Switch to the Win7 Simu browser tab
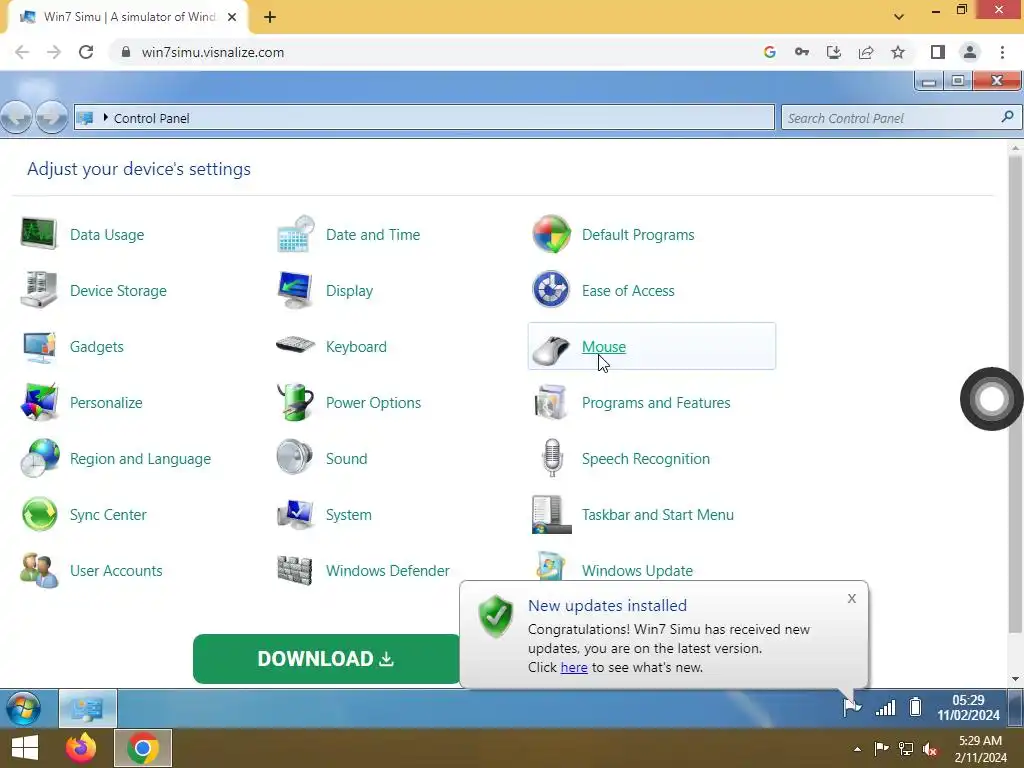 click(128, 17)
